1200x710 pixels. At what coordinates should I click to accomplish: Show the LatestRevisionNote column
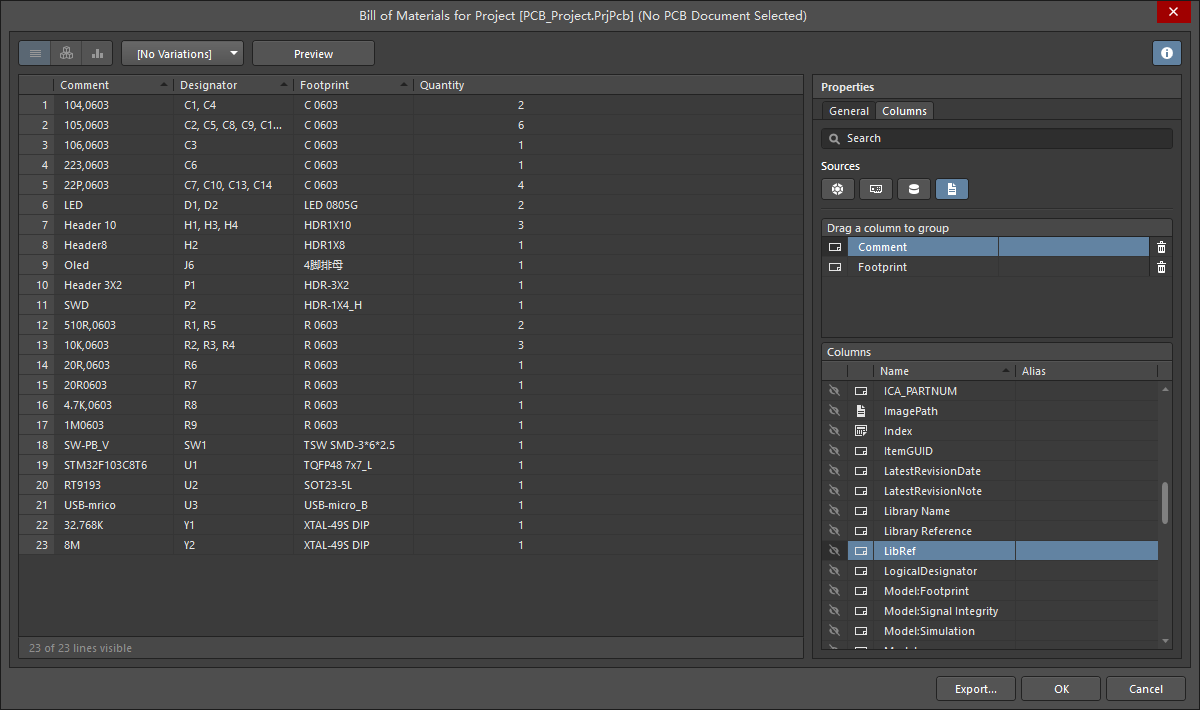(x=834, y=491)
